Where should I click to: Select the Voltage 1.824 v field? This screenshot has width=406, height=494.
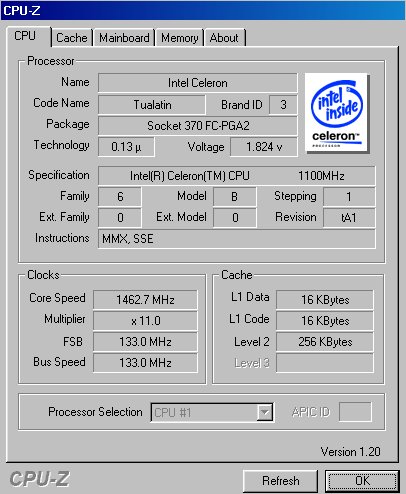click(264, 147)
